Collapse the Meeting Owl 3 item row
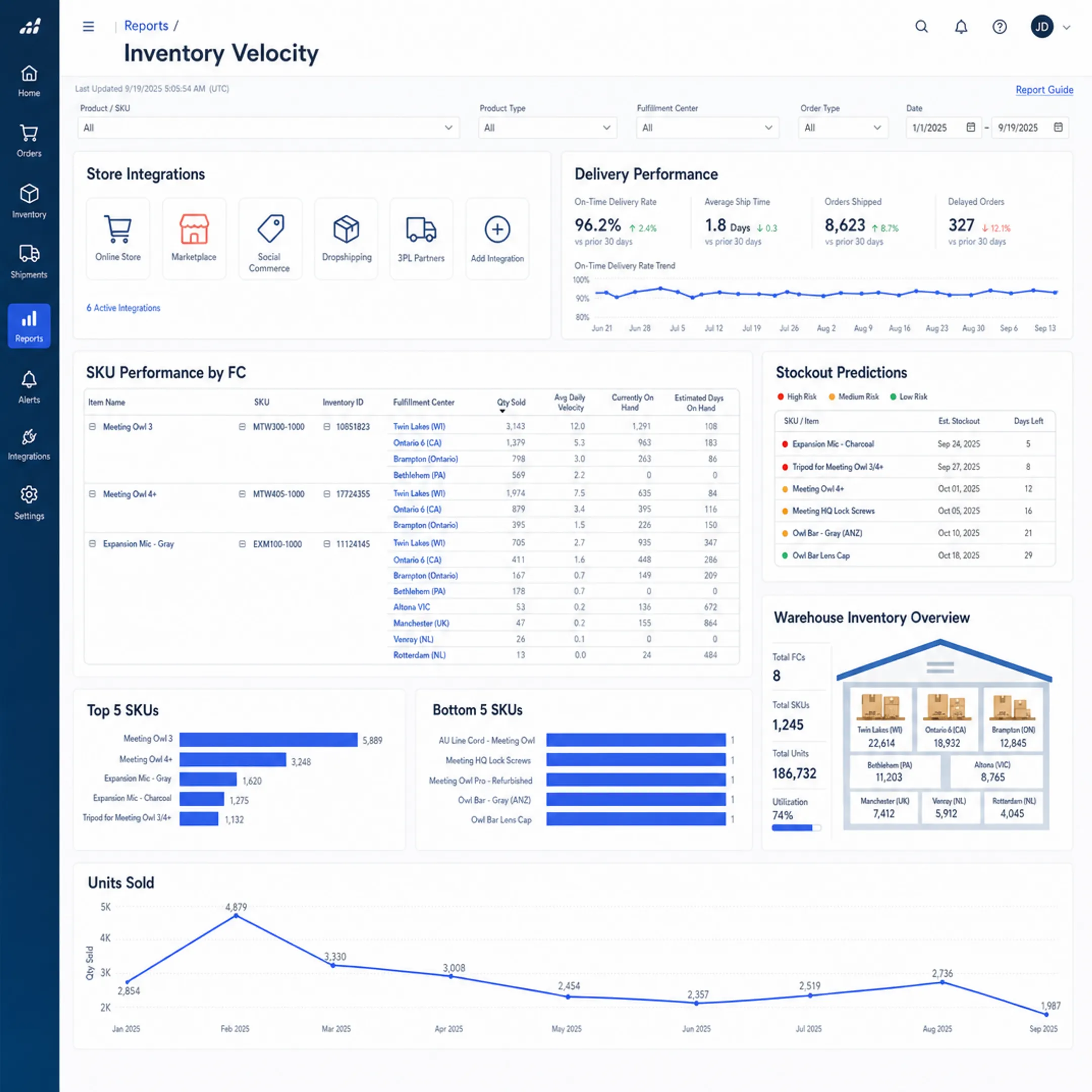1092x1092 pixels. tap(92, 427)
